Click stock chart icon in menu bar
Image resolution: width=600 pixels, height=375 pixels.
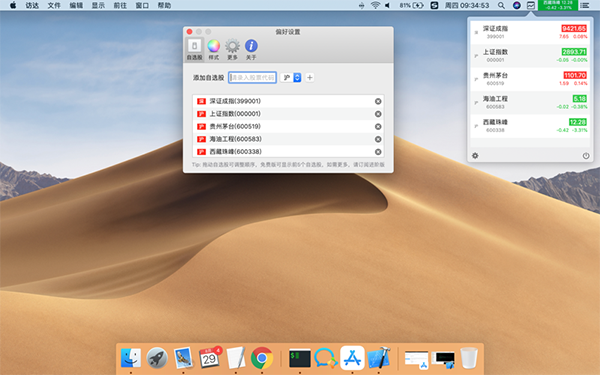(x=530, y=5)
